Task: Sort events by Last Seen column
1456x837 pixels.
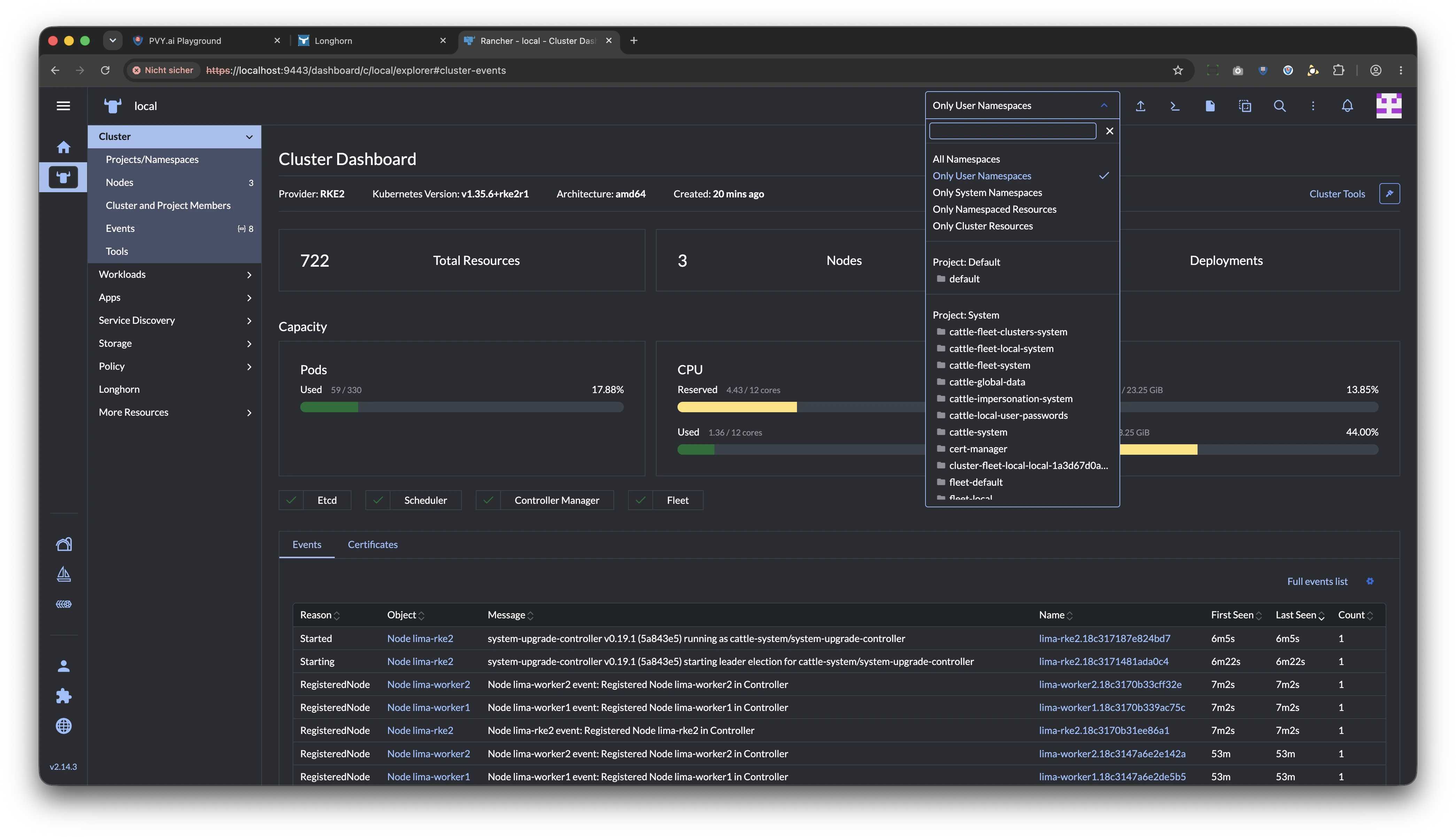Action: click(x=1300, y=615)
